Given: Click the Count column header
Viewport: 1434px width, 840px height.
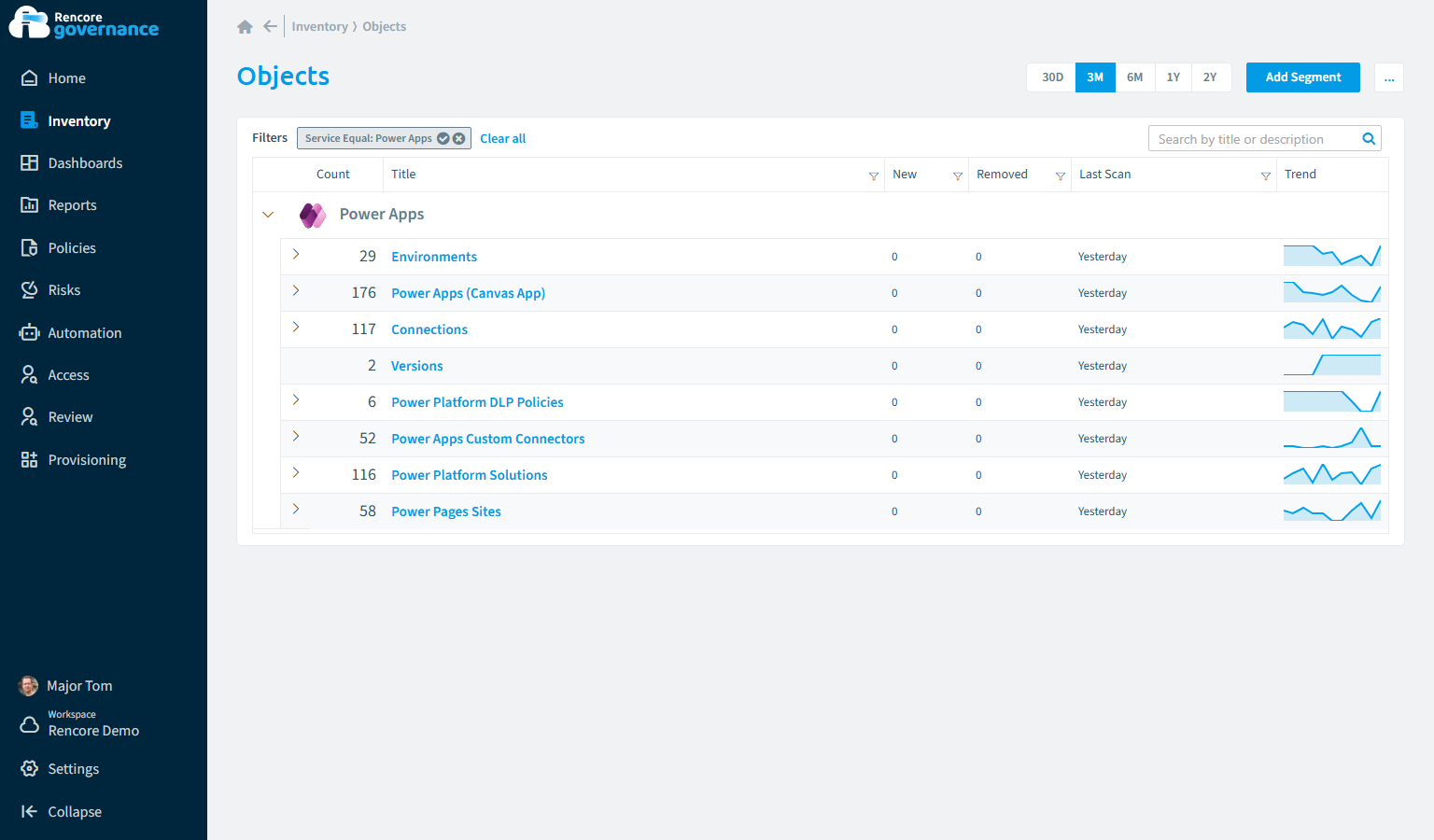Looking at the screenshot, I should pyautogui.click(x=332, y=175).
